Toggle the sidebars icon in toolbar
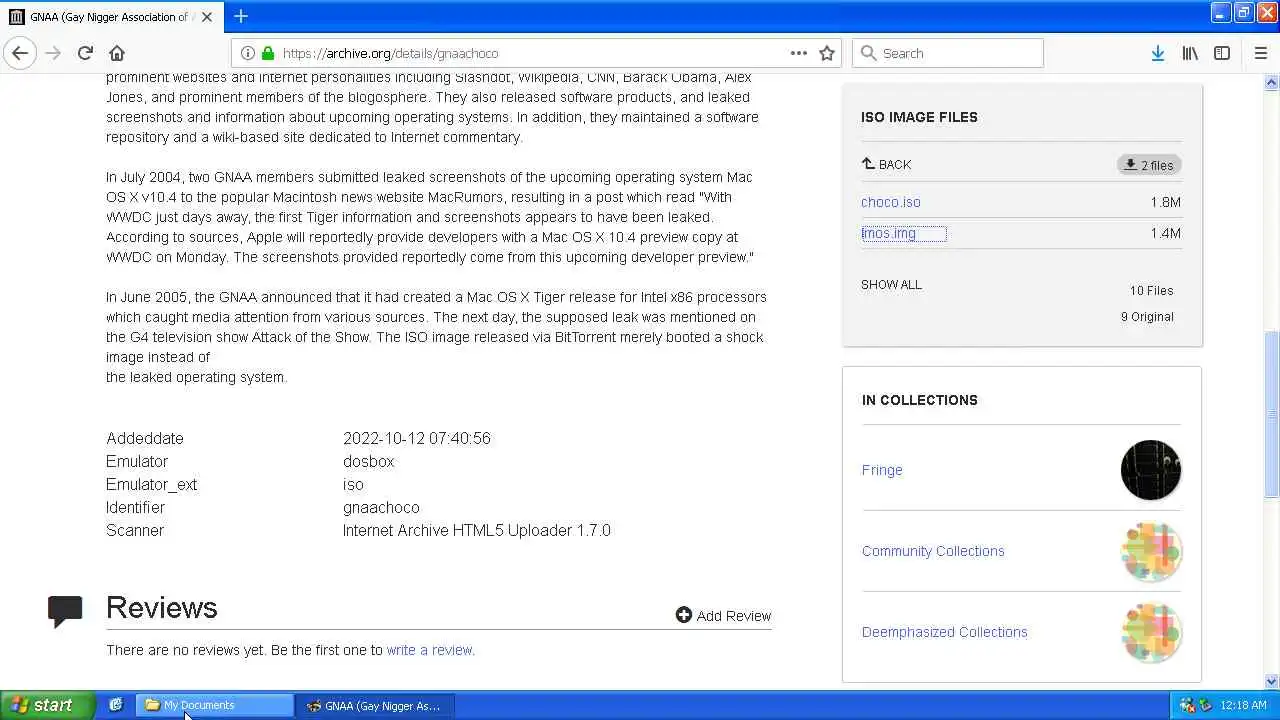 pos(1222,53)
